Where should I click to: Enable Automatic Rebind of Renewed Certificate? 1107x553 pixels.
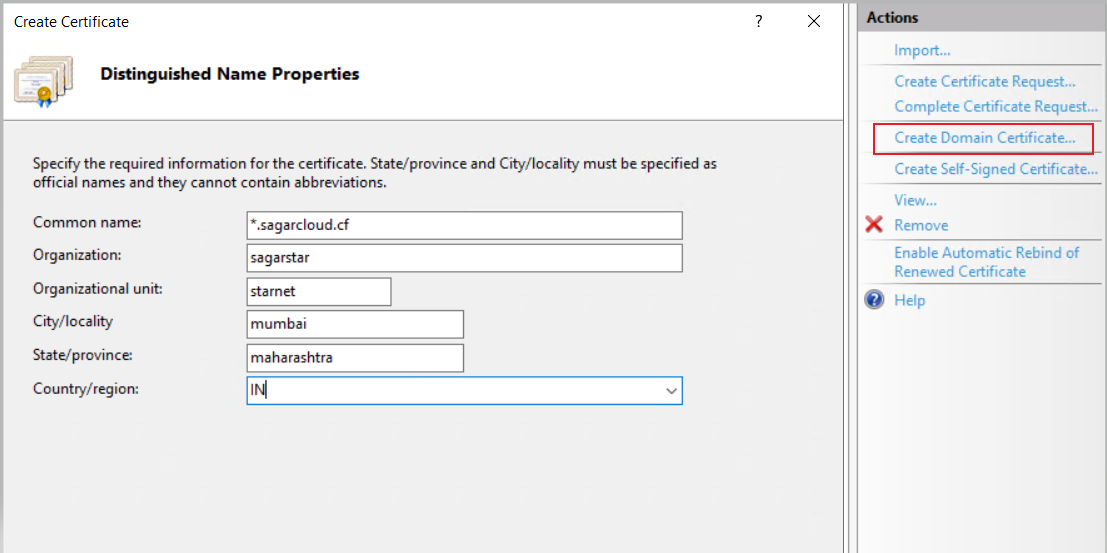tap(986, 262)
